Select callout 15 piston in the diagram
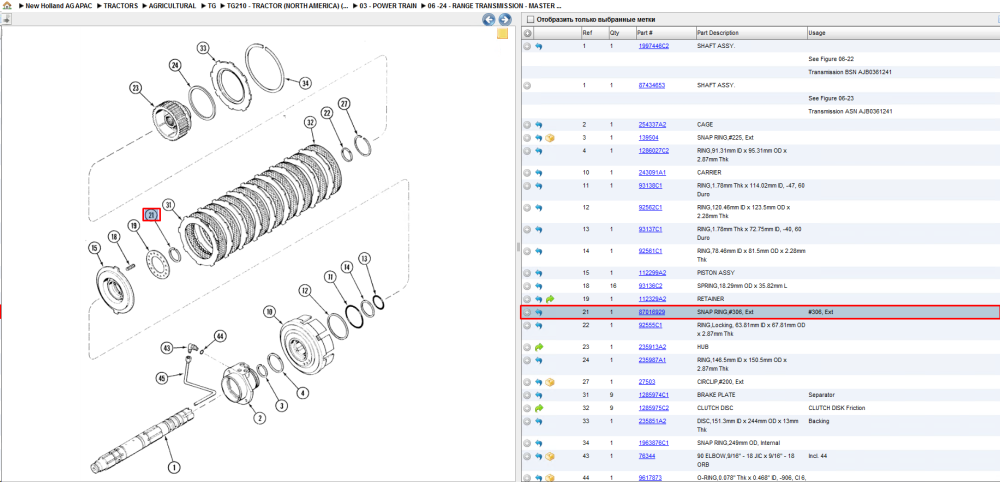This screenshot has height=482, width=1000. coord(94,247)
